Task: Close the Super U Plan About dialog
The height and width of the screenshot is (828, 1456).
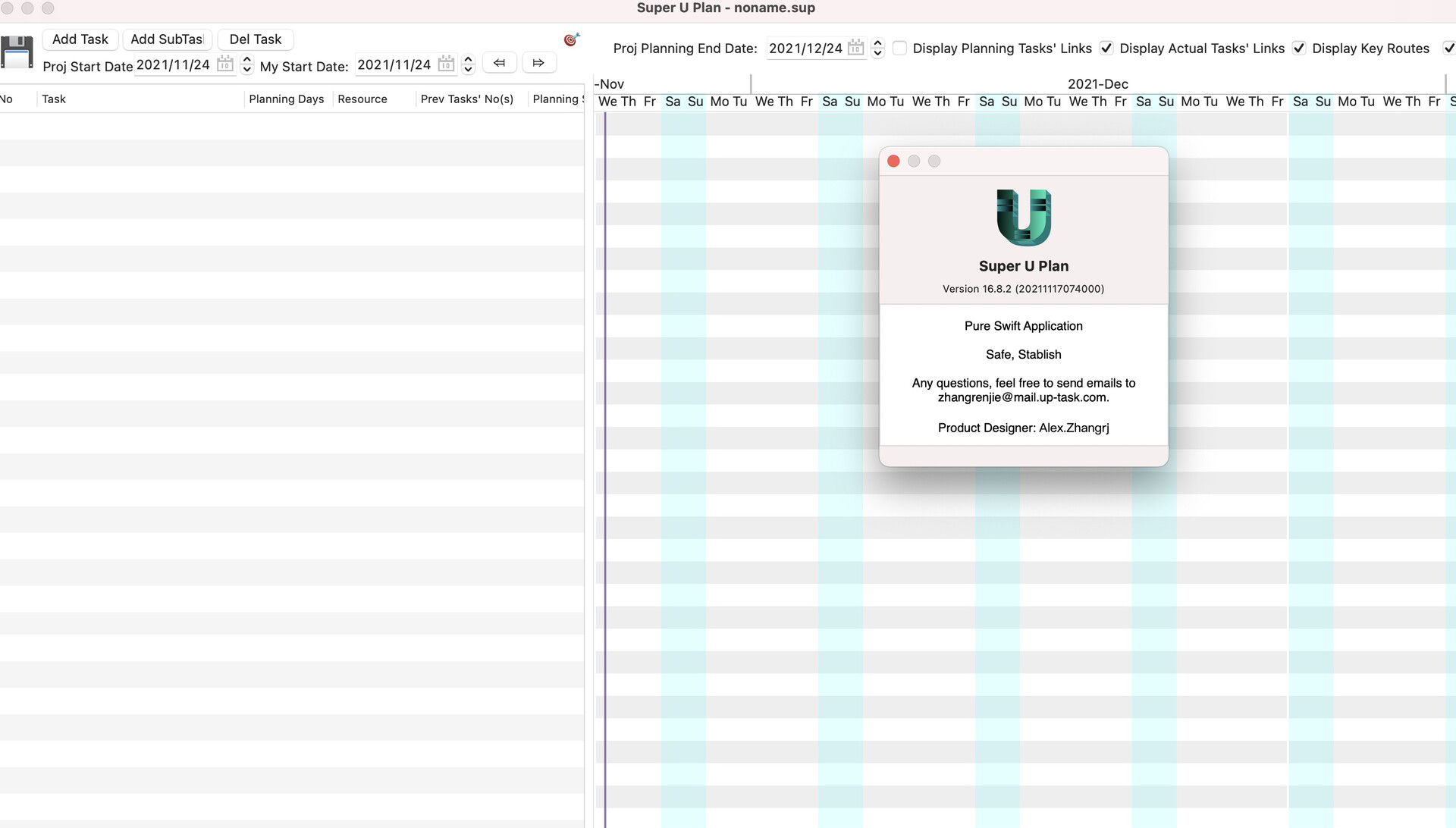Action: (893, 161)
